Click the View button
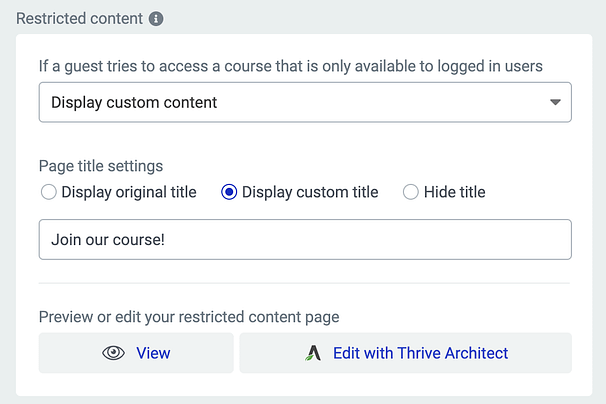 coord(136,353)
